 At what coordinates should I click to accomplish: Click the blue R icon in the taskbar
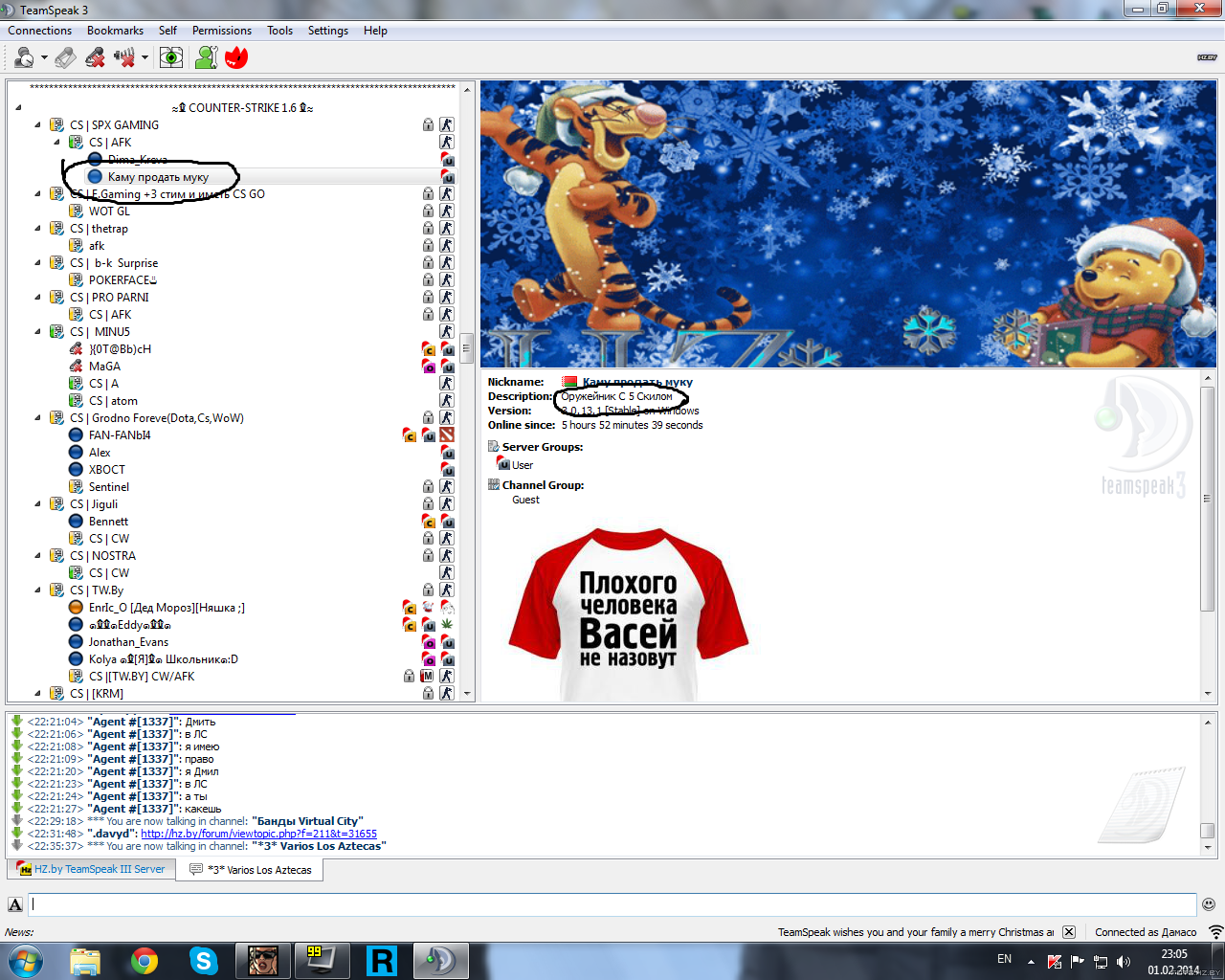(x=382, y=960)
